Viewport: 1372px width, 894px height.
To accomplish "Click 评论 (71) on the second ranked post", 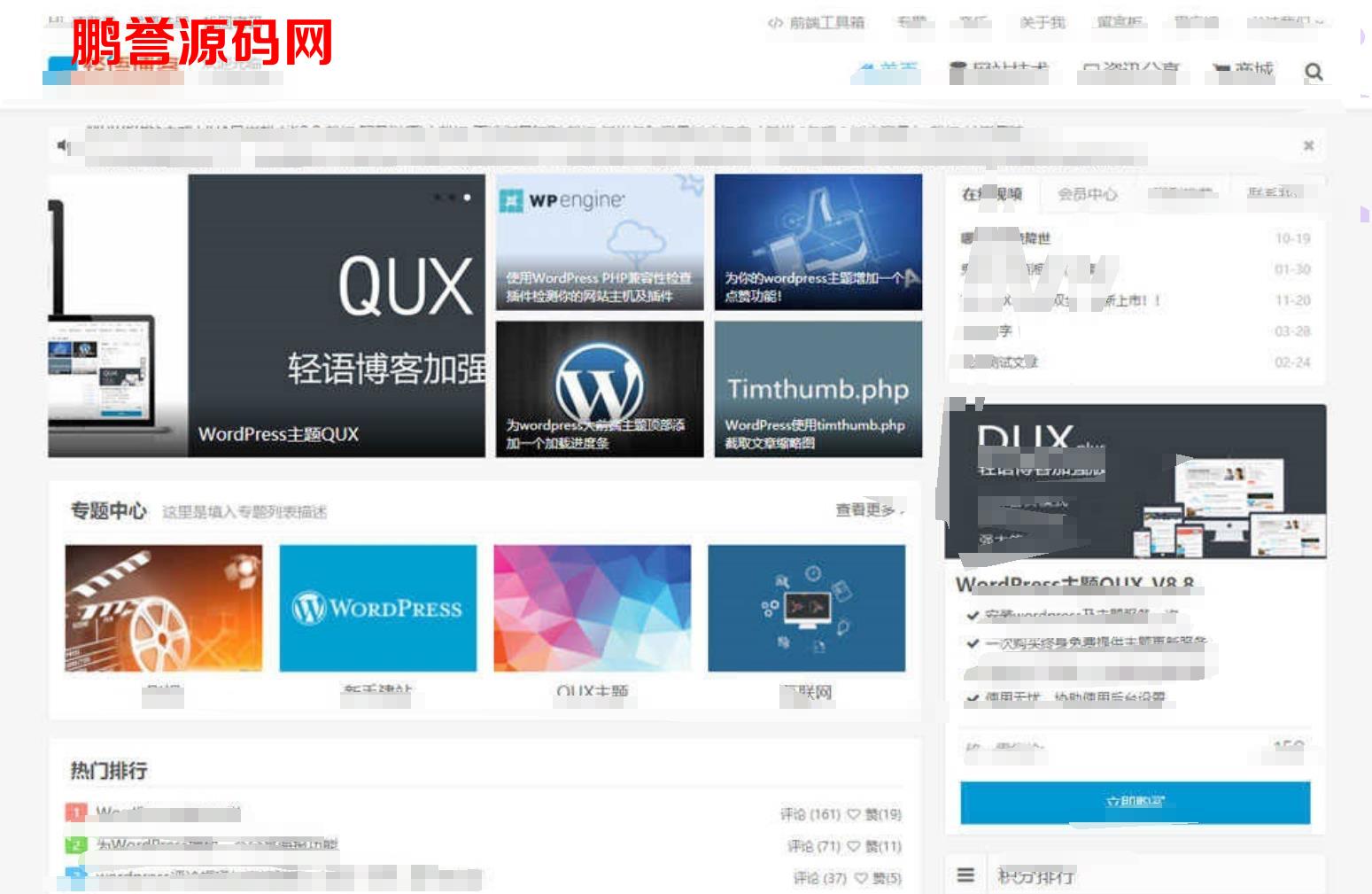I will click(813, 846).
